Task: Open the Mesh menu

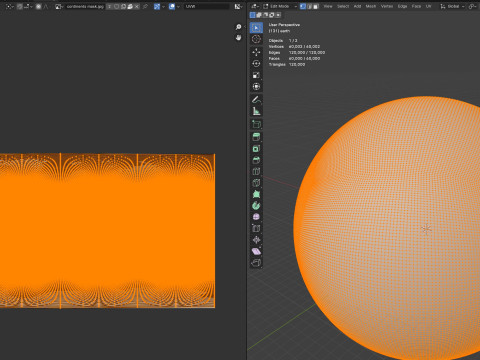Action: click(x=371, y=6)
